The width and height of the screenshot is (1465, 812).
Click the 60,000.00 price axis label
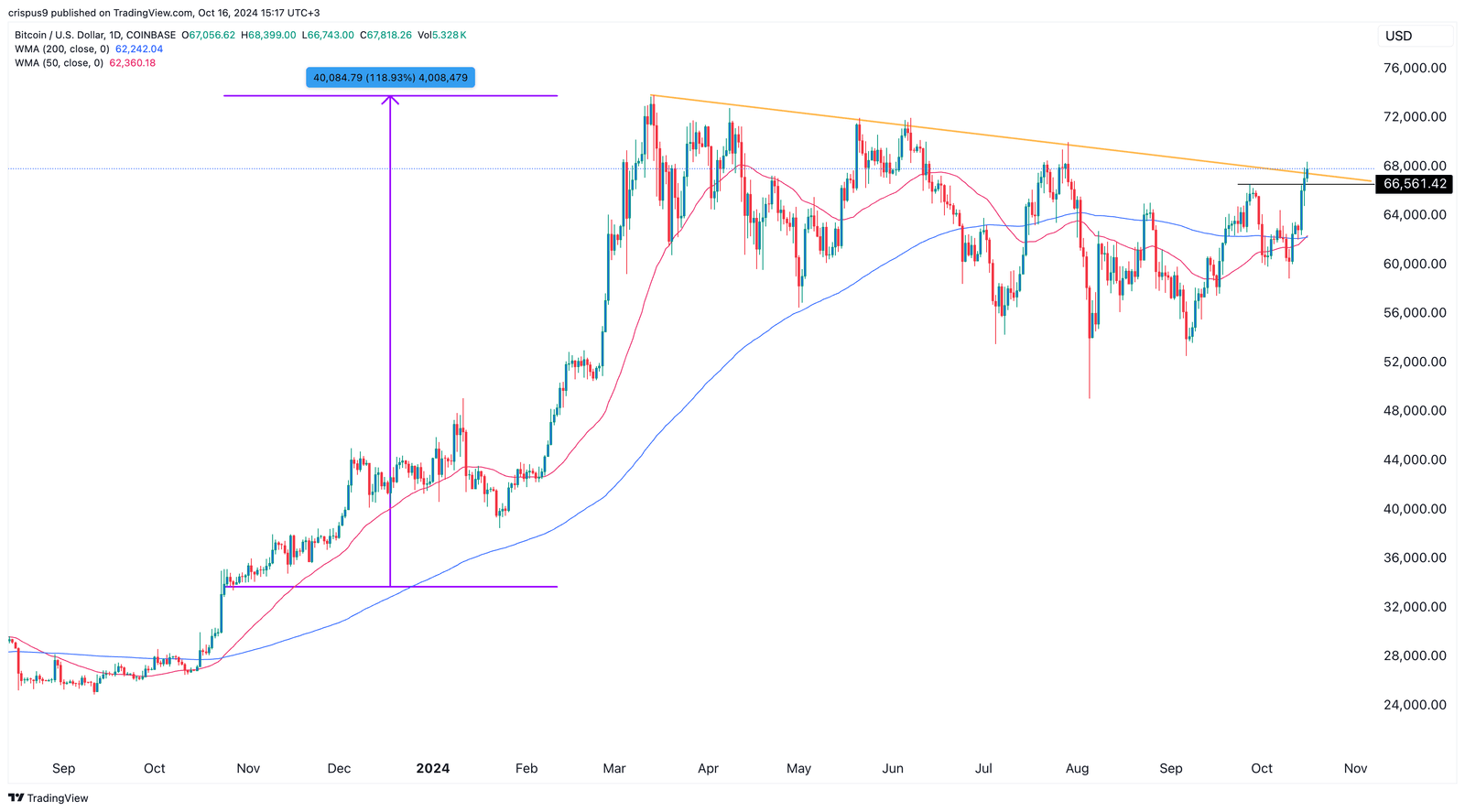1415,264
